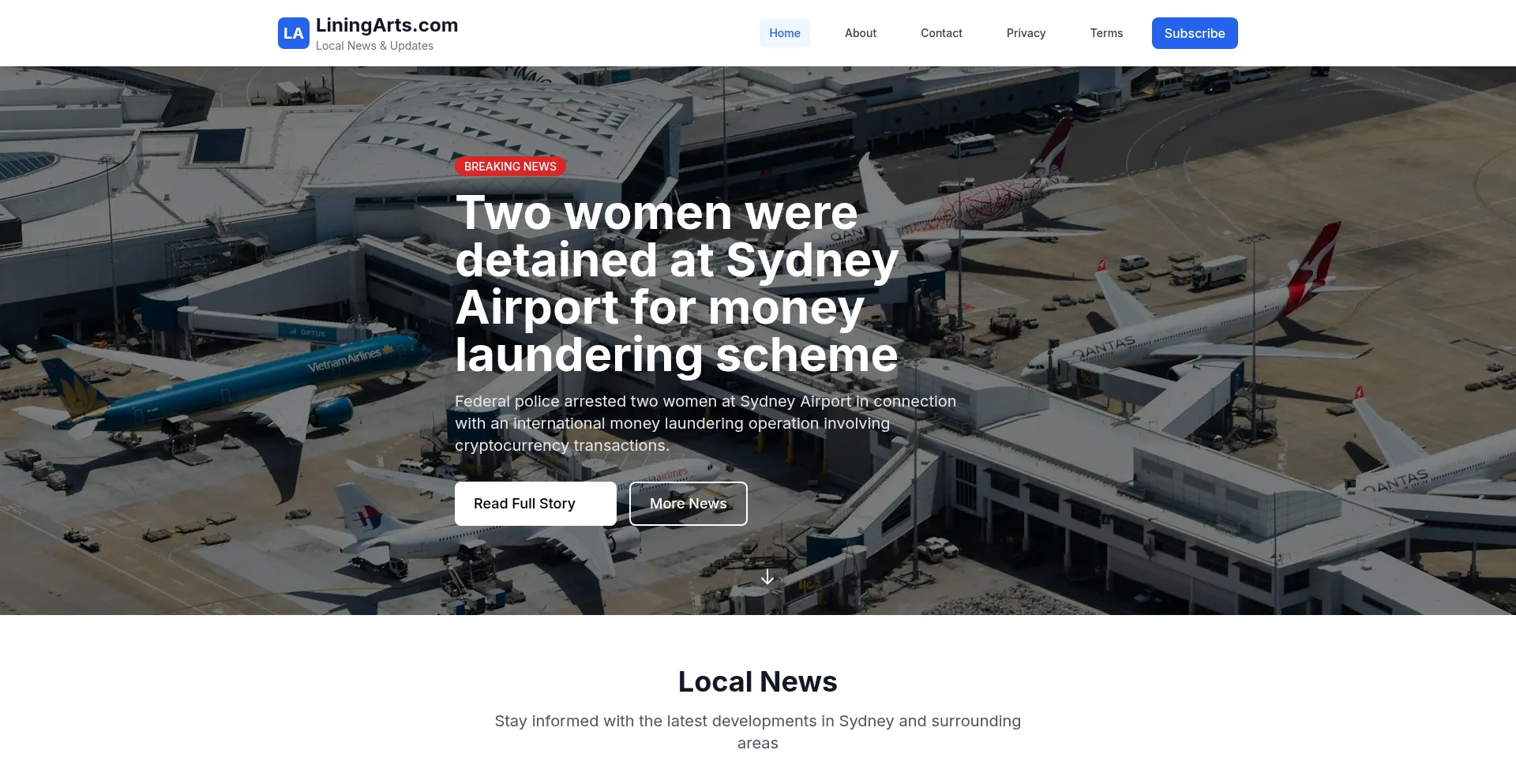The image size is (1516, 784).
Task: Click the Local News section heading
Action: [757, 681]
